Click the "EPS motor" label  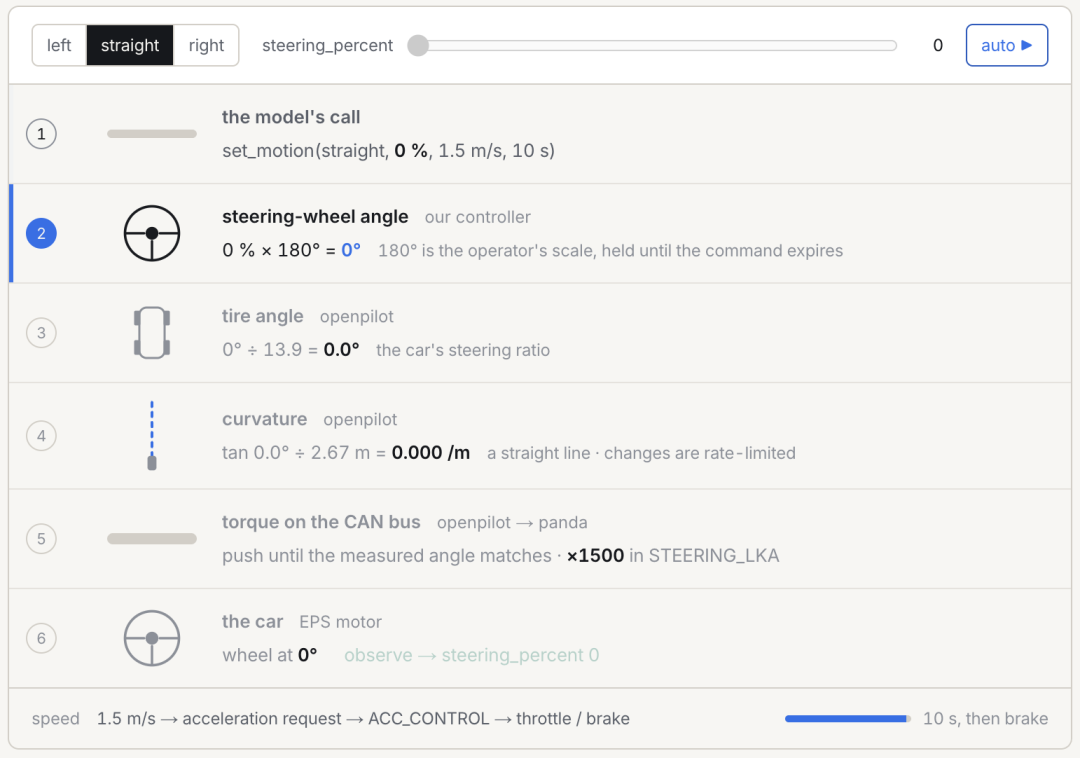[340, 622]
